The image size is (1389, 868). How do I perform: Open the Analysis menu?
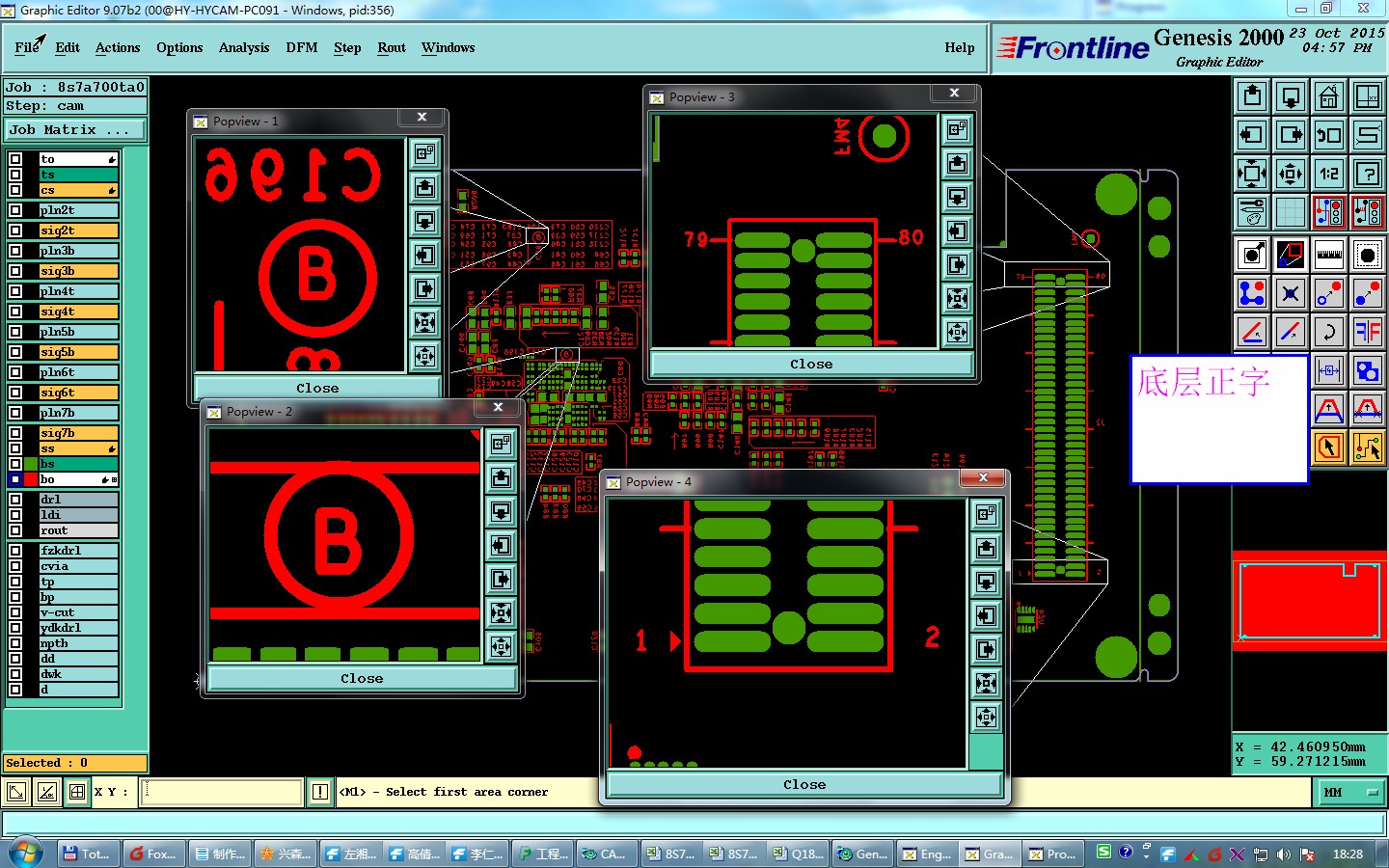pos(244,47)
